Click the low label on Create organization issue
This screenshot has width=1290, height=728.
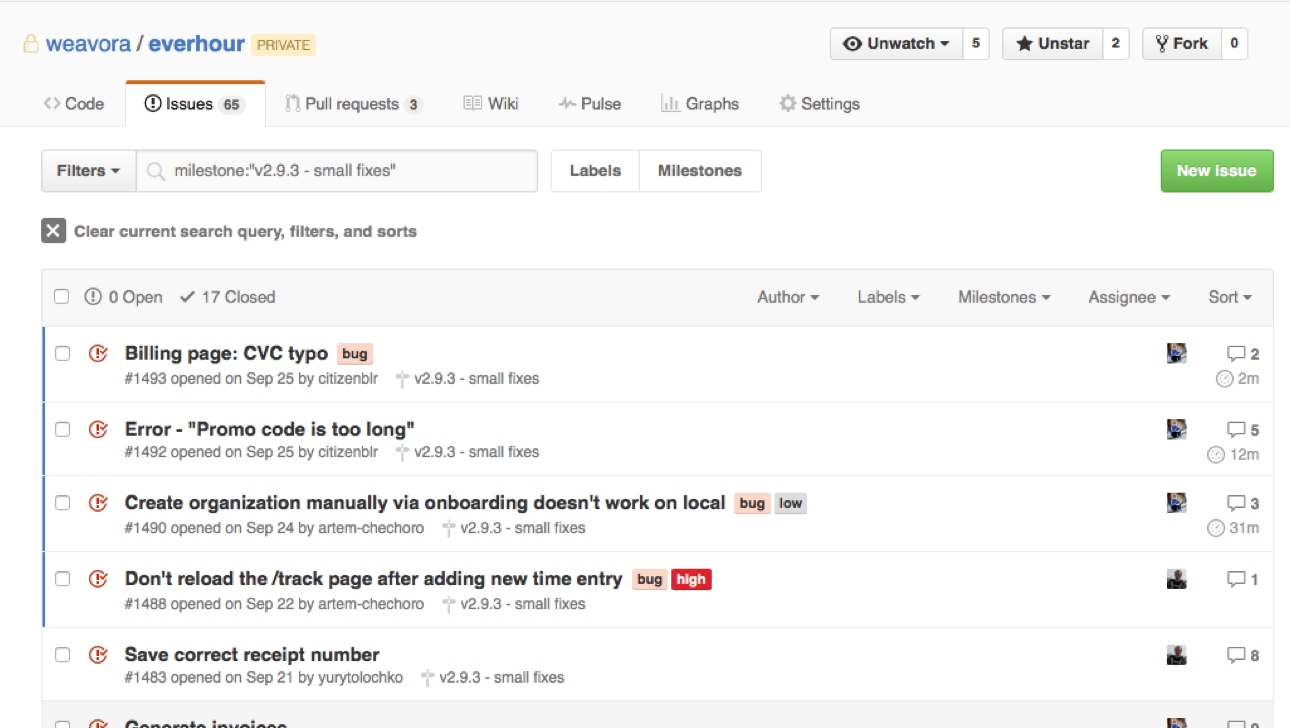[x=791, y=503]
